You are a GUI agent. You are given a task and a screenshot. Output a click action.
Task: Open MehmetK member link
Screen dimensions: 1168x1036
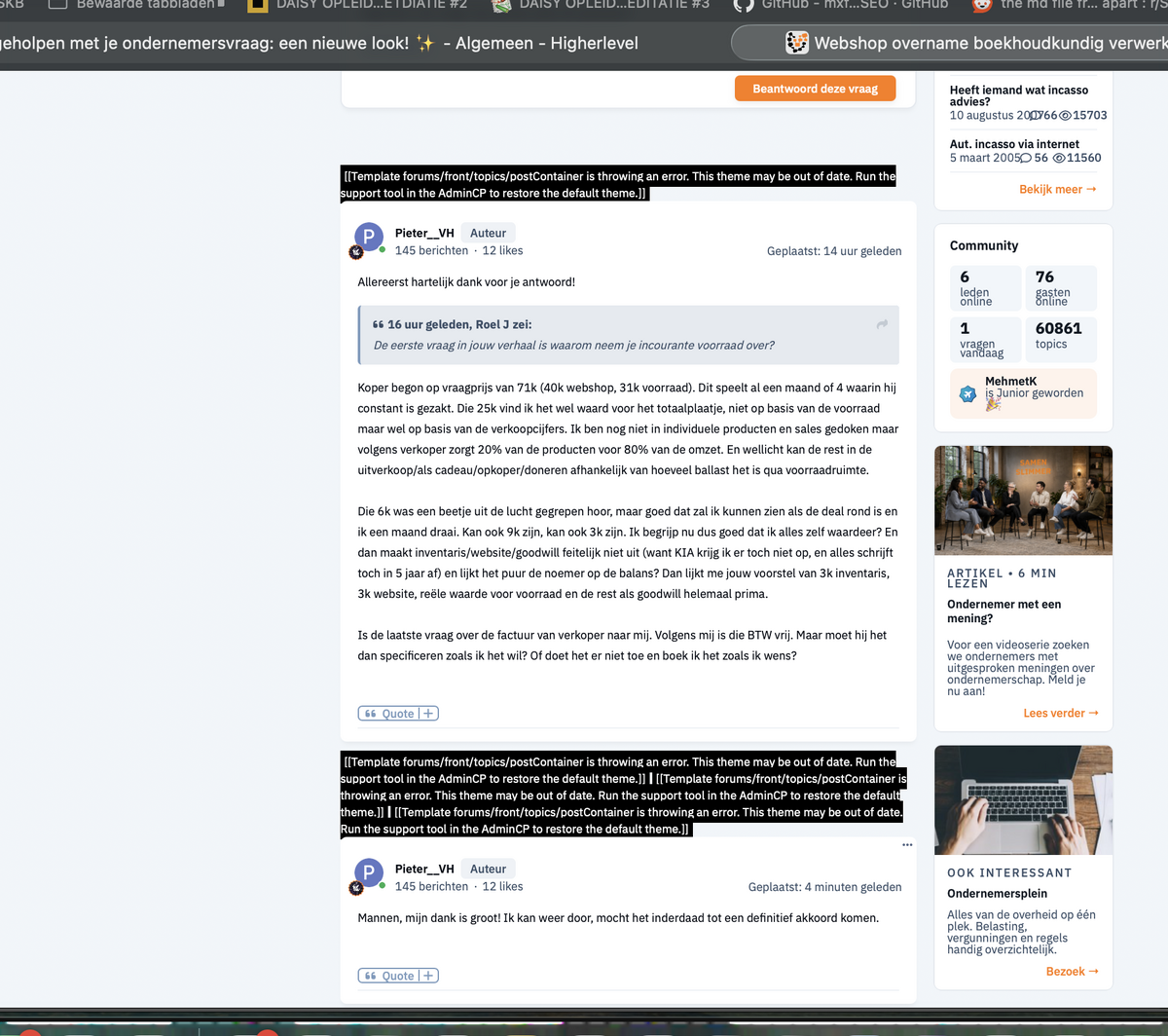point(1011,382)
